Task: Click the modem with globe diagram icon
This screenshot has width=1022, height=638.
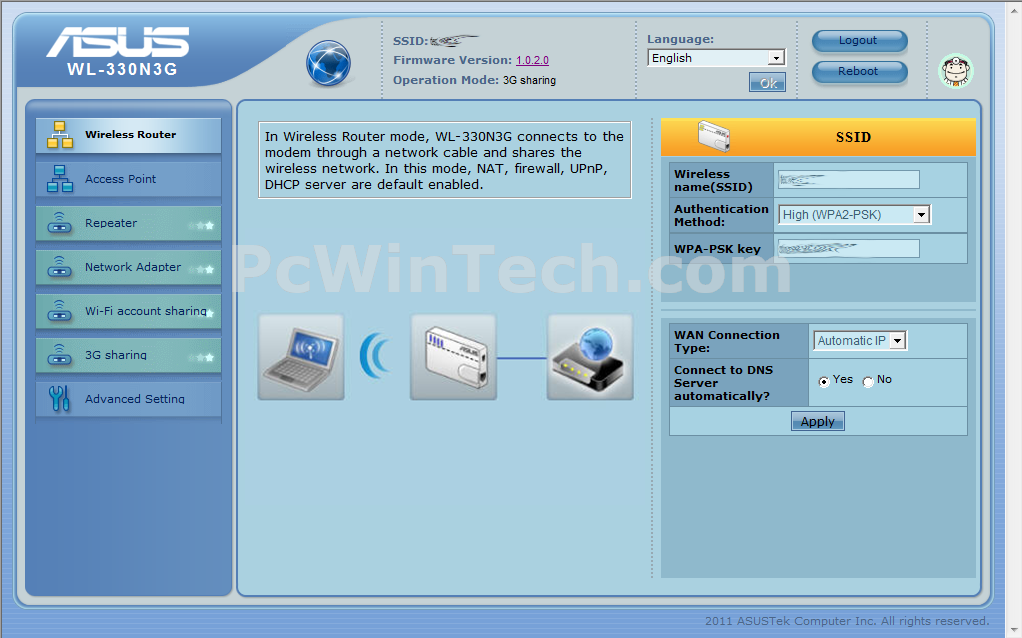Action: pyautogui.click(x=590, y=357)
